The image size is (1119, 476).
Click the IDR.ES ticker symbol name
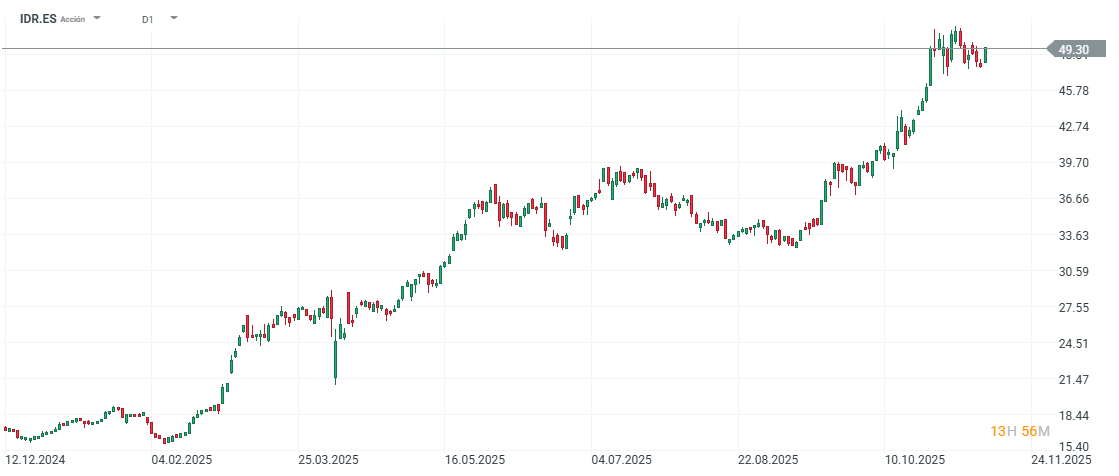(x=37, y=19)
